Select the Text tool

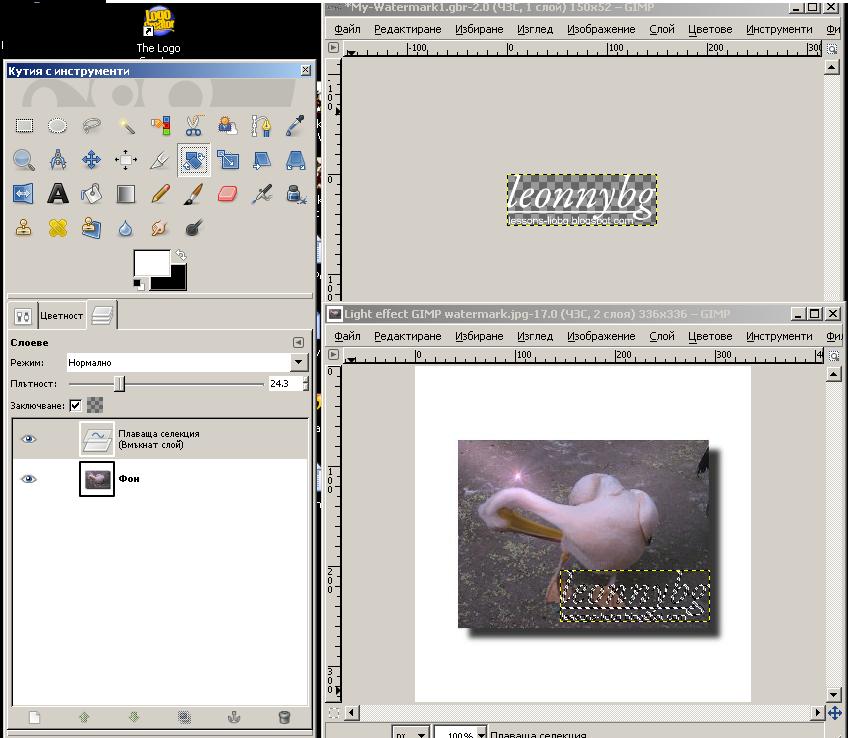(56, 194)
